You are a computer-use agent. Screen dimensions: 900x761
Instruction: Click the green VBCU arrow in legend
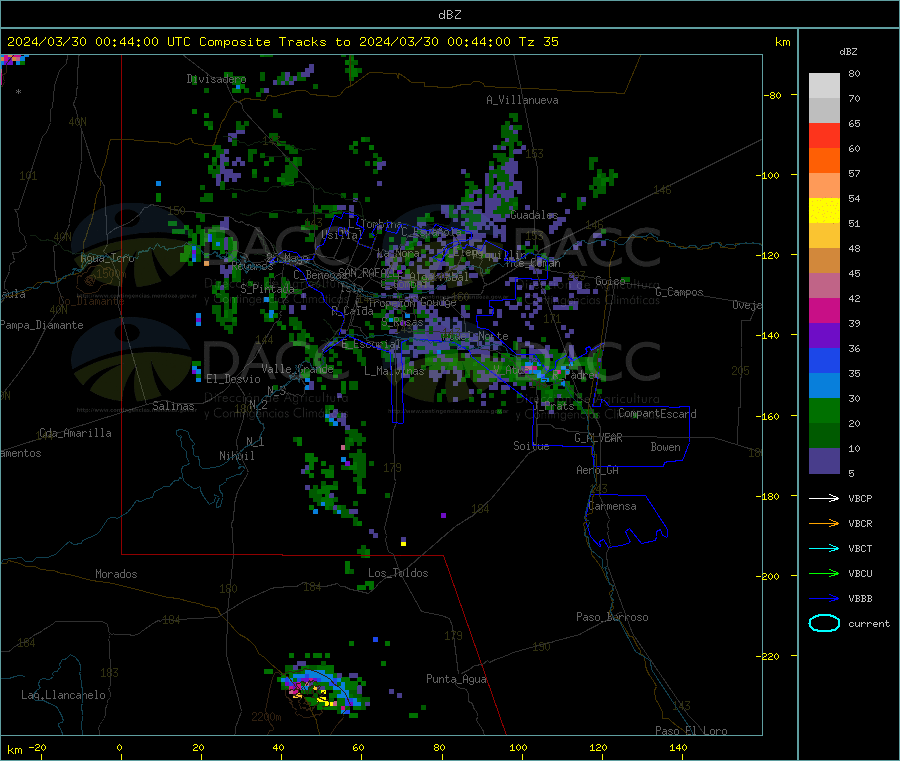point(824,573)
